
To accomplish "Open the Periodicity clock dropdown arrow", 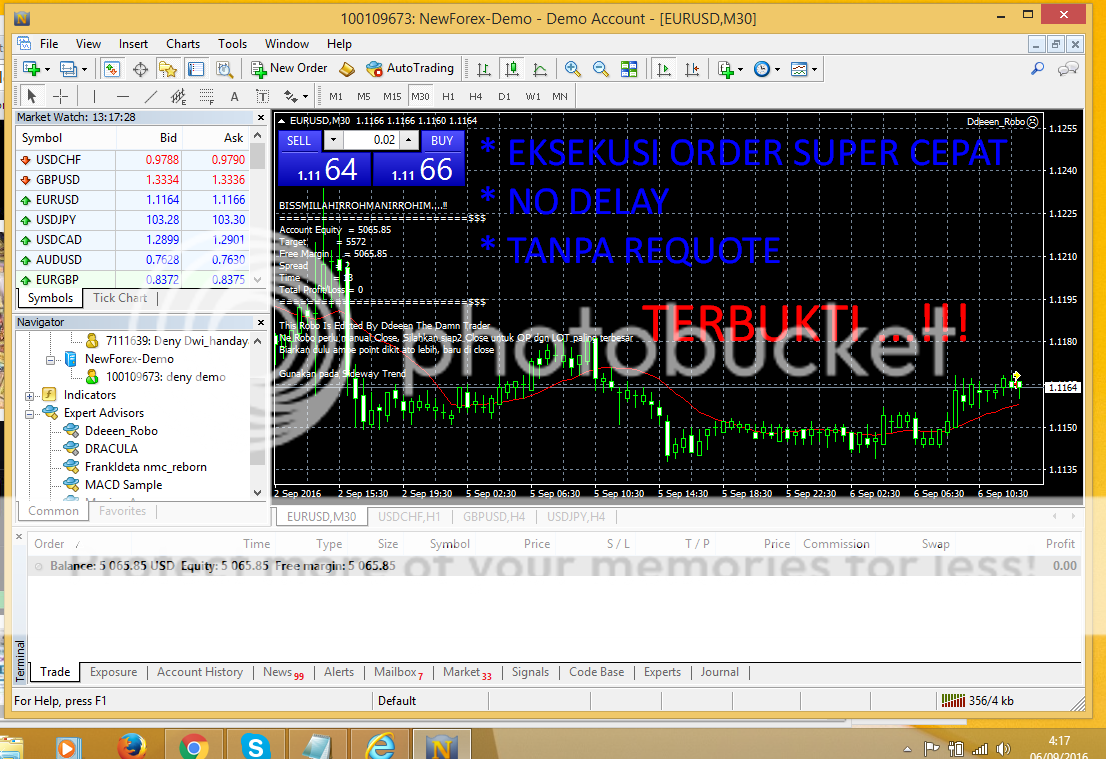I will 777,70.
